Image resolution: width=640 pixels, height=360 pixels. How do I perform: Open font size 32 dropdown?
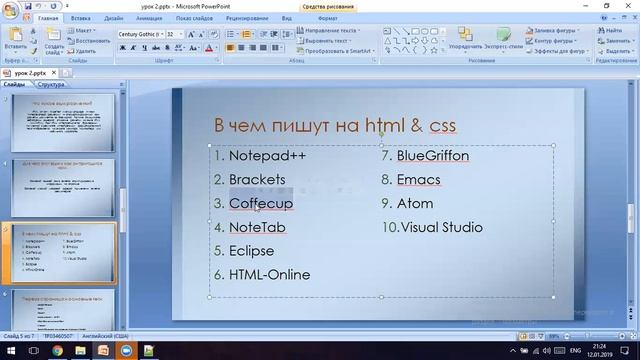[x=181, y=34]
